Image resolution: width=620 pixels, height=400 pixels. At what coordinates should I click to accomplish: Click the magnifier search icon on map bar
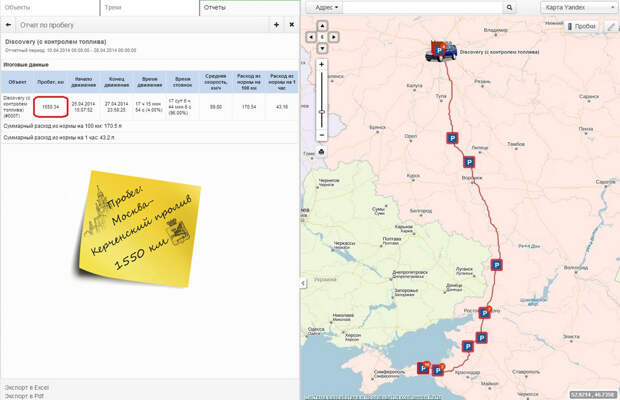pos(509,8)
